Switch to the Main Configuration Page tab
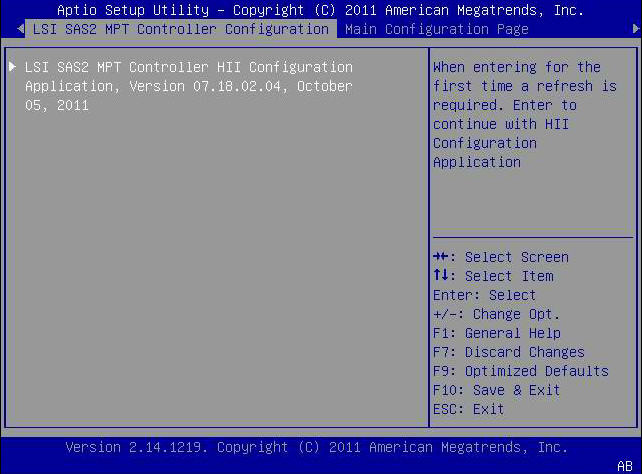Viewport: 642px width, 474px height. (x=436, y=29)
